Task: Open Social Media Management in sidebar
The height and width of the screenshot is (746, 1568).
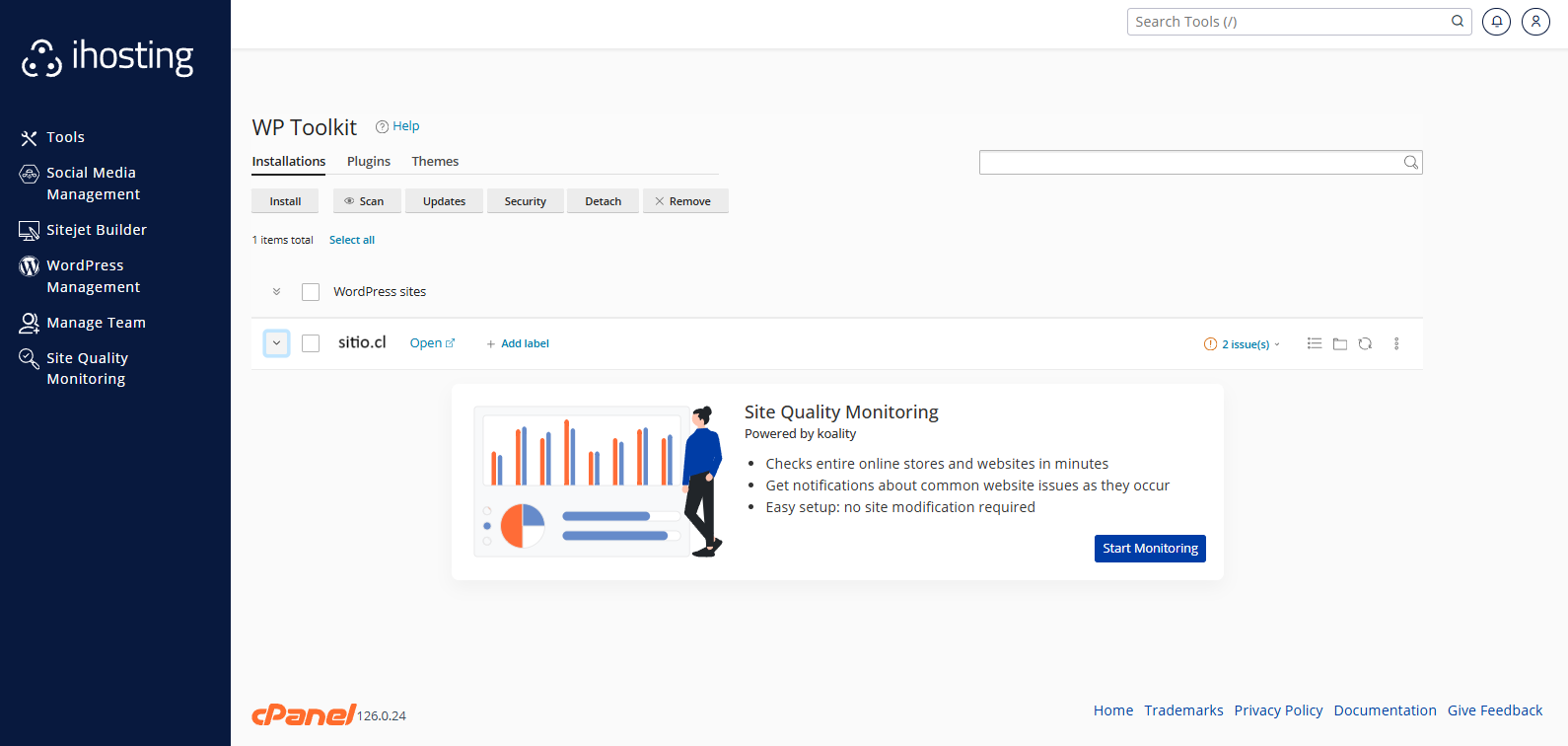Action: pyautogui.click(x=93, y=184)
